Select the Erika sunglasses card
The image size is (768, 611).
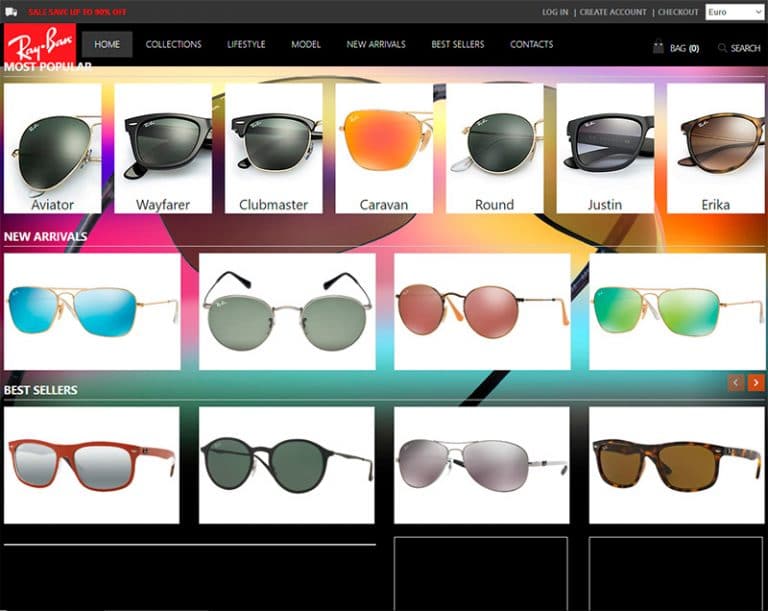click(x=716, y=148)
